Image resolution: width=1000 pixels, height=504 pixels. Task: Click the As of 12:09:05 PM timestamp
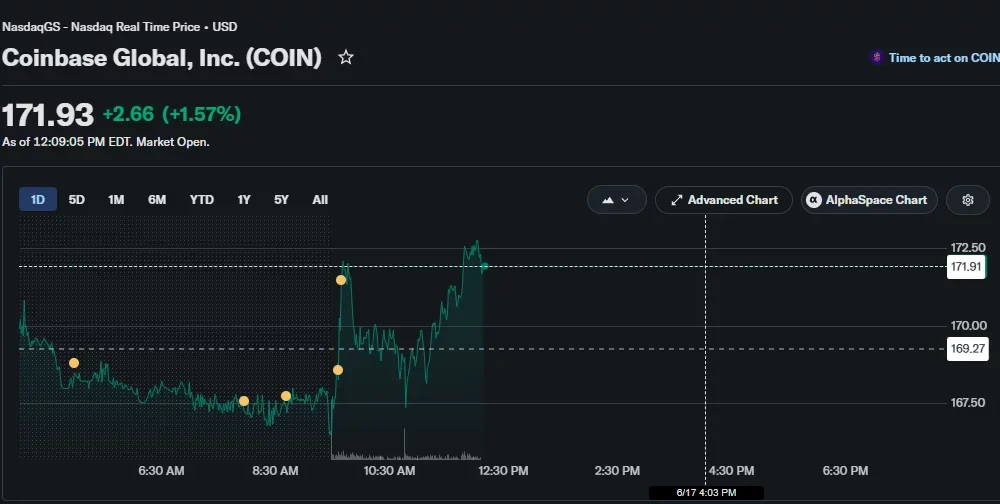pos(106,142)
